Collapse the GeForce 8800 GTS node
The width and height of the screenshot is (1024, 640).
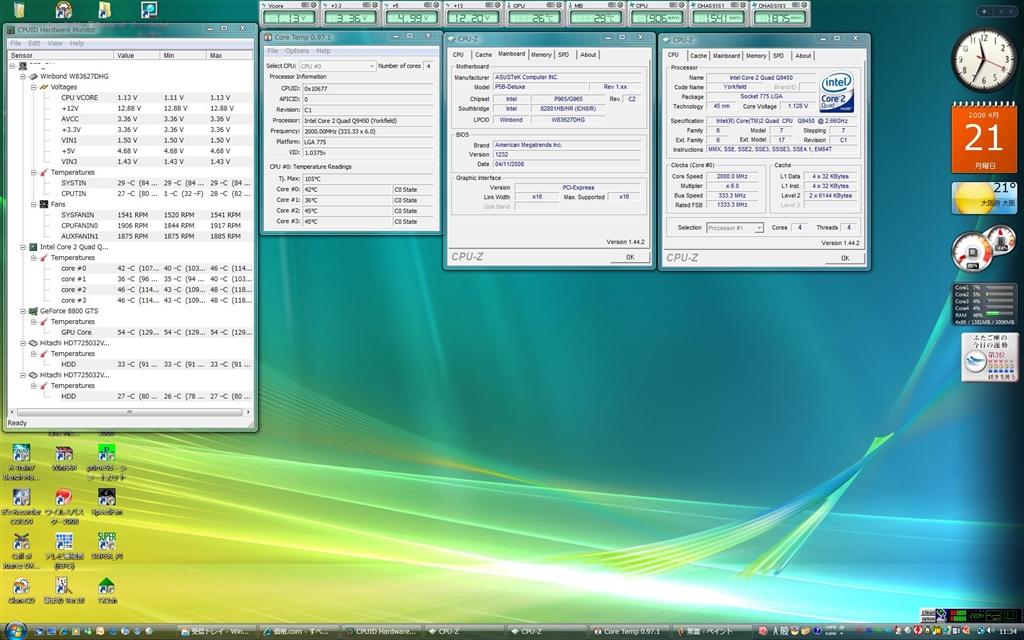coord(22,311)
